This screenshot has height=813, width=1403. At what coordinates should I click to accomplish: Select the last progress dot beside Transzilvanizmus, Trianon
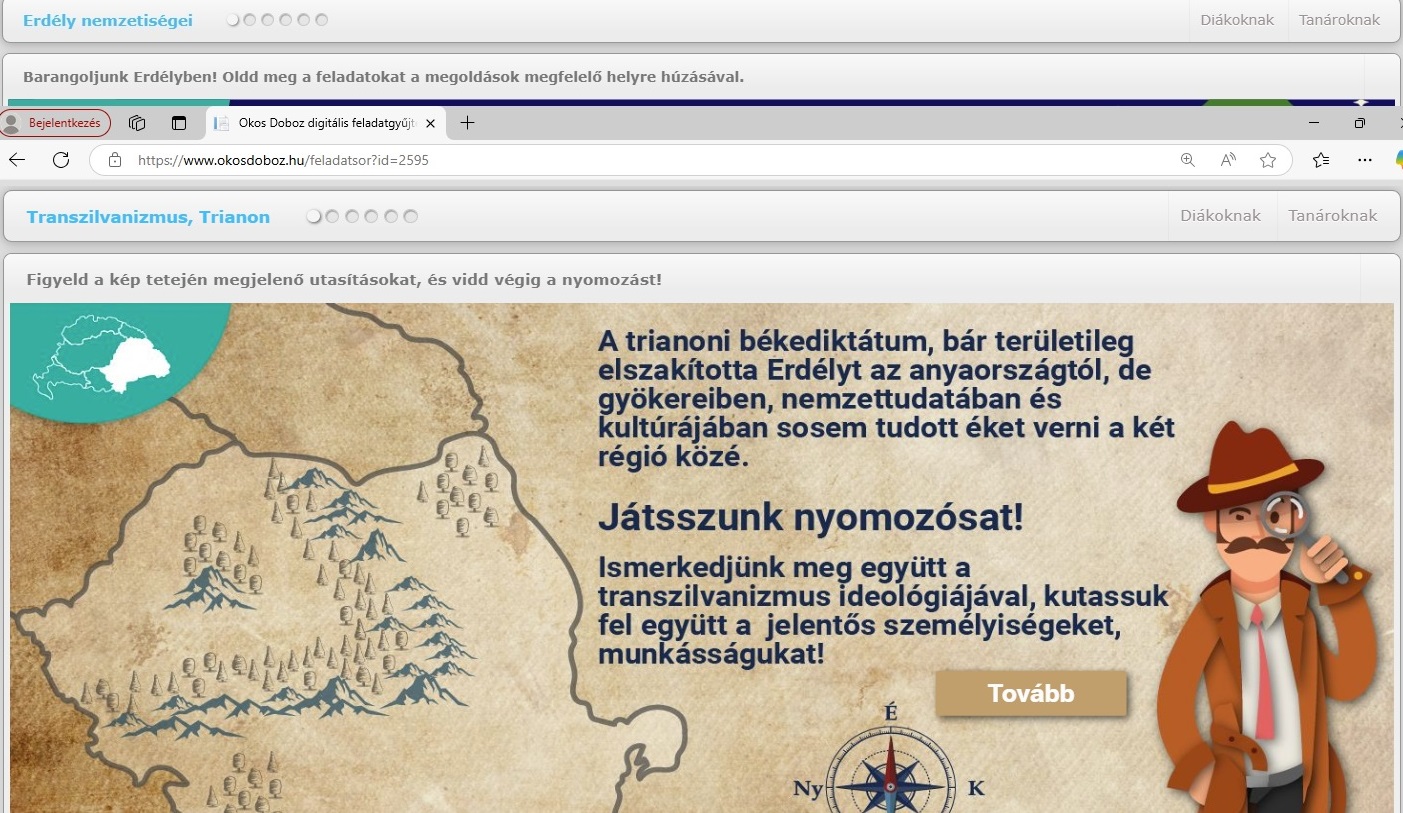pyautogui.click(x=410, y=217)
